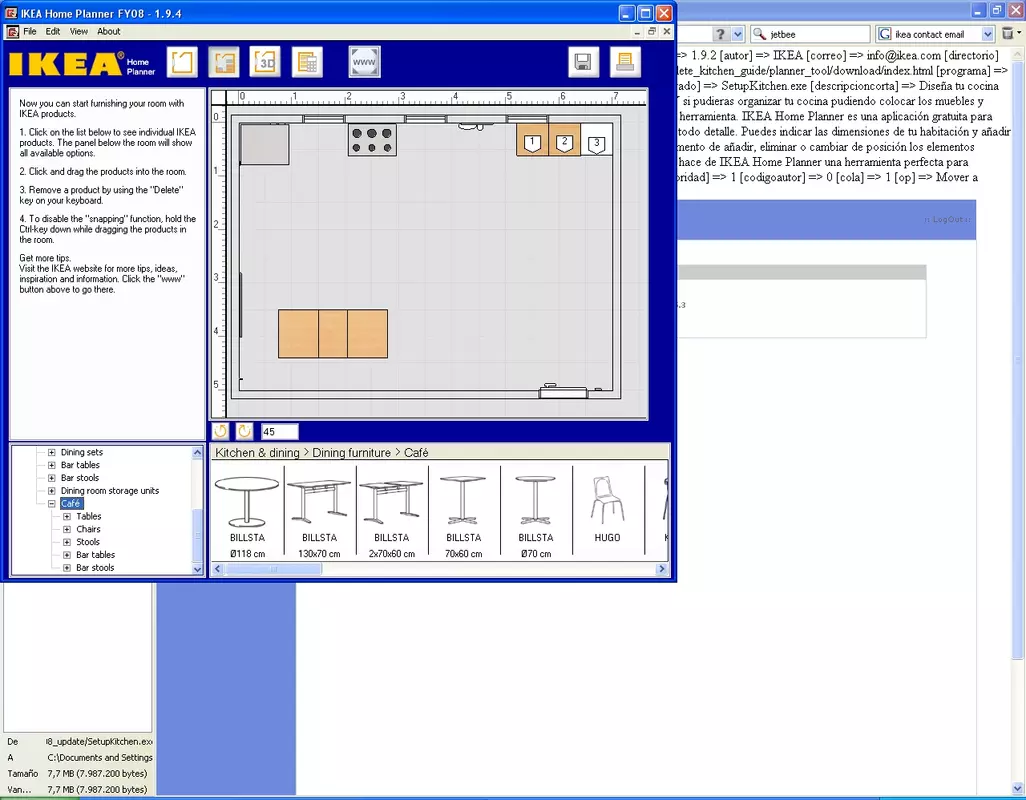
Task: Click the IKEA Home Planner title bar icon
Action: pyautogui.click(x=11, y=13)
